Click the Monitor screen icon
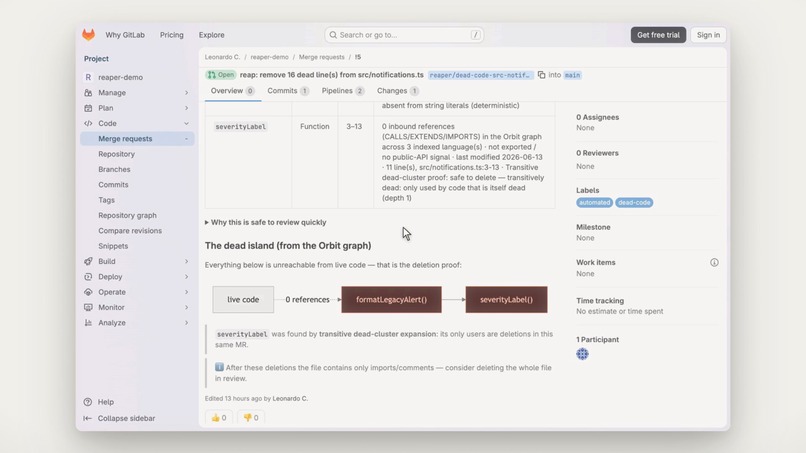Image resolution: width=806 pixels, height=453 pixels. 88,307
